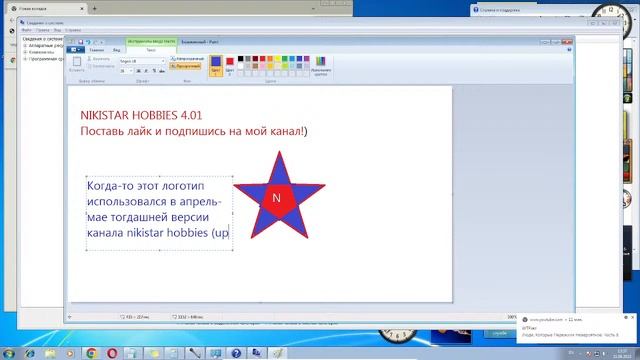The height and width of the screenshot is (360, 640).
Task: Open the youtube.com notification settings gear
Action: tap(626, 317)
